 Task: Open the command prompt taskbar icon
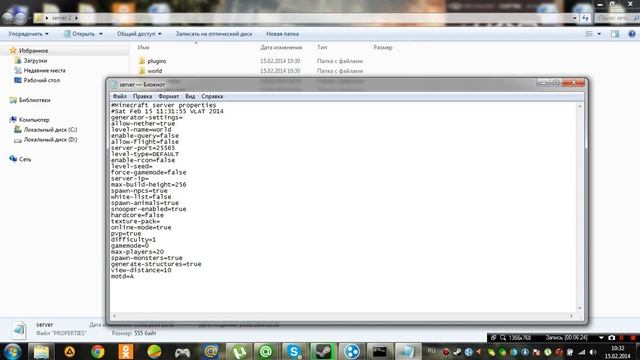click(380, 351)
